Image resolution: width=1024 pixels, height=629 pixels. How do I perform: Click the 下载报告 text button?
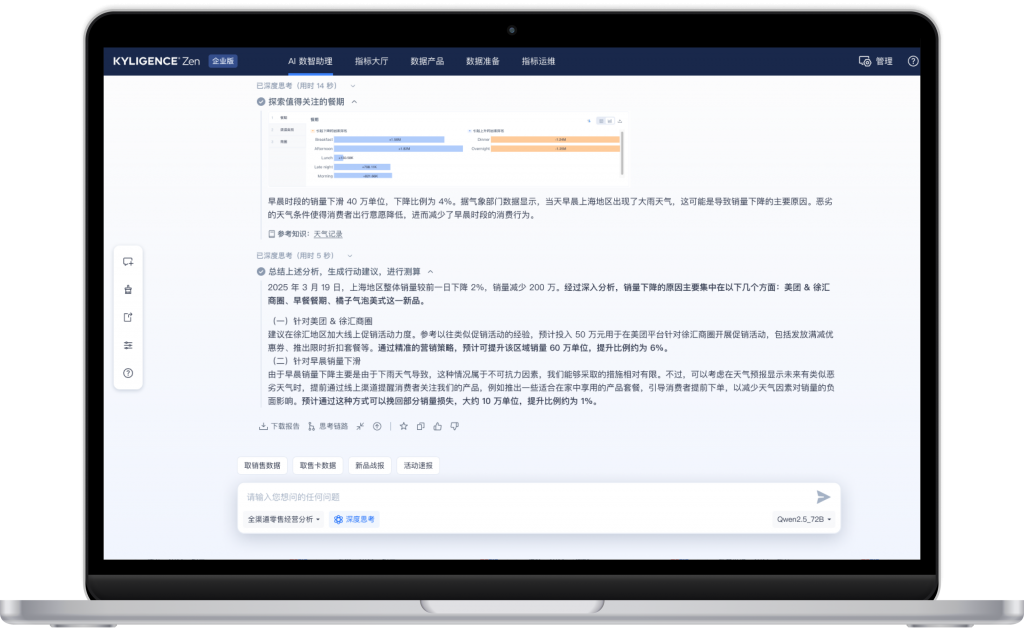(x=285, y=427)
